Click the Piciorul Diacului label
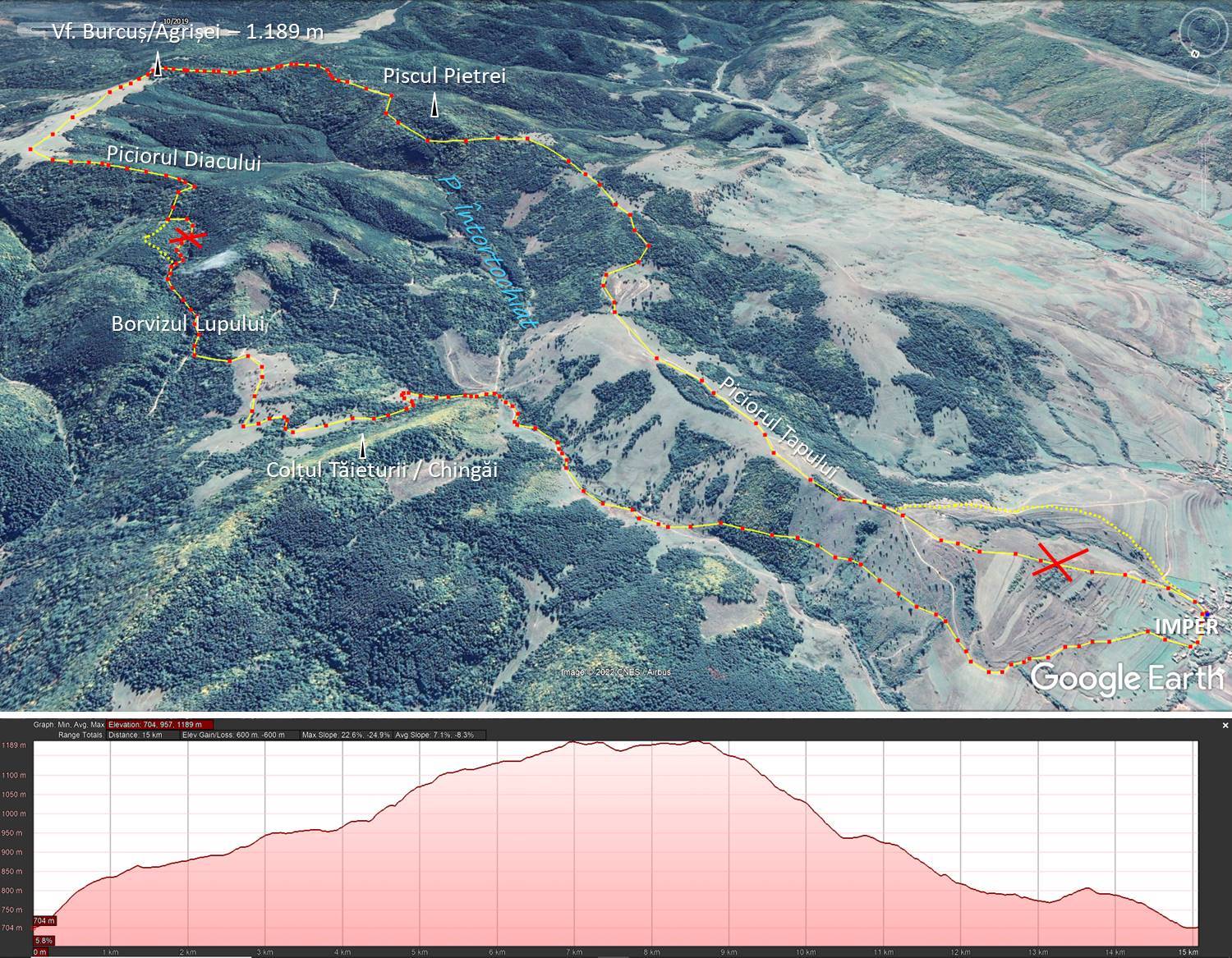The width and height of the screenshot is (1232, 958). 183,158
